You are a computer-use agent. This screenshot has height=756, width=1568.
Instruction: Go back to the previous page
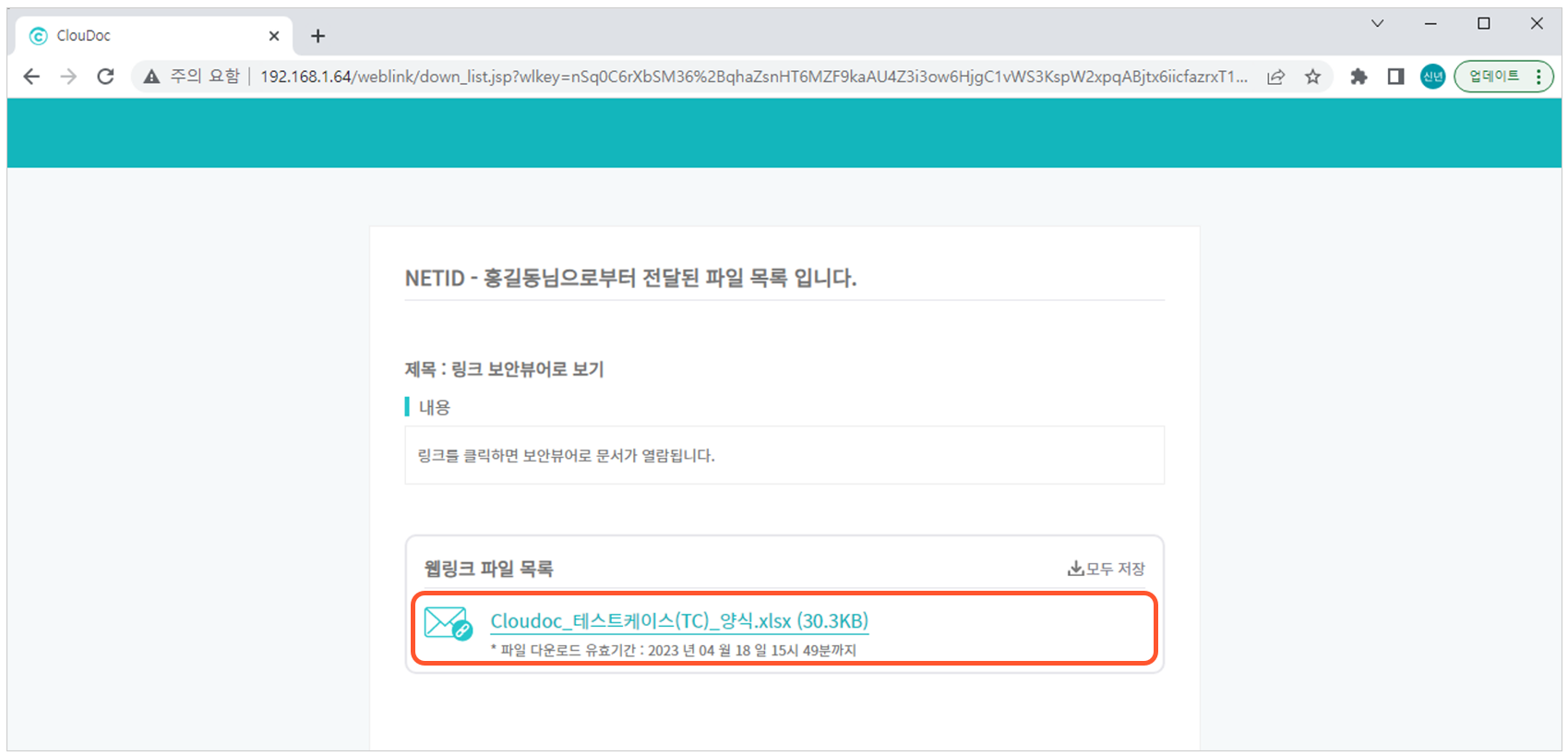point(31,77)
